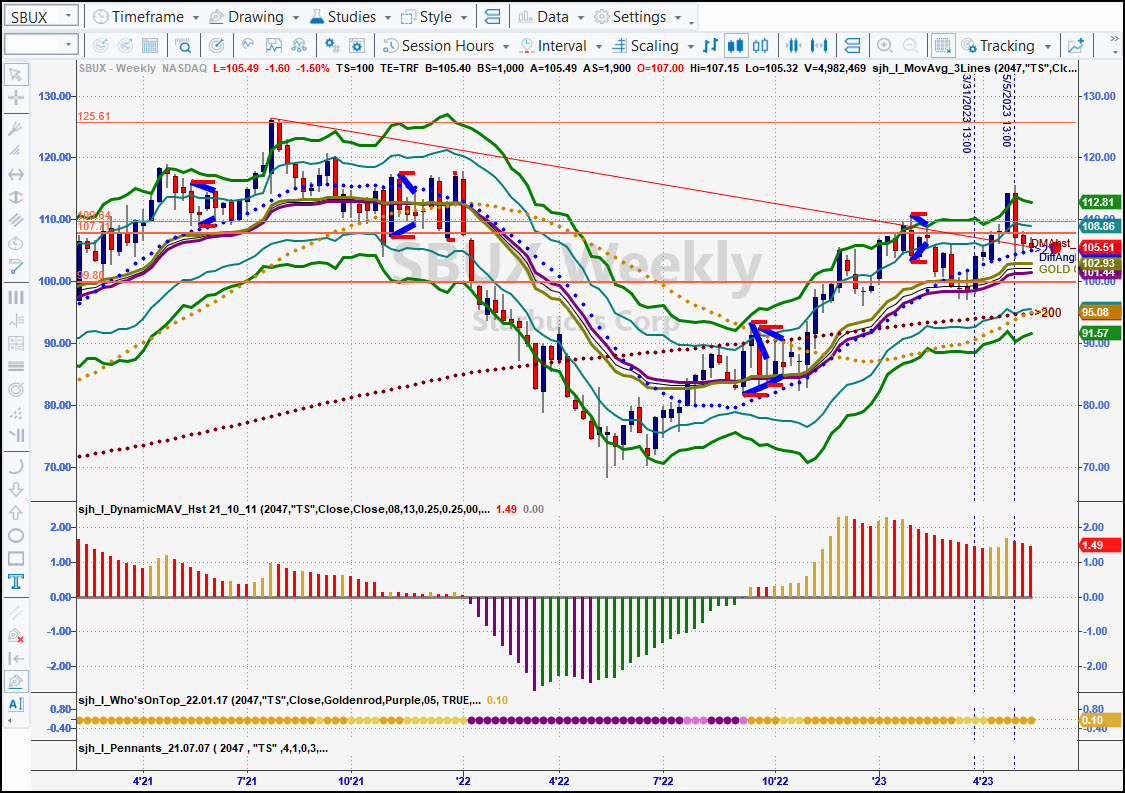Select the crosshair cursor tool

[15, 98]
